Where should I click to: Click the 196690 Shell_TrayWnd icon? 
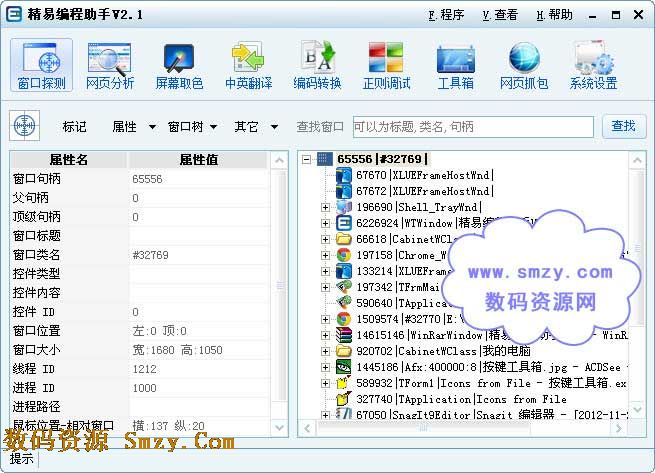click(x=343, y=207)
